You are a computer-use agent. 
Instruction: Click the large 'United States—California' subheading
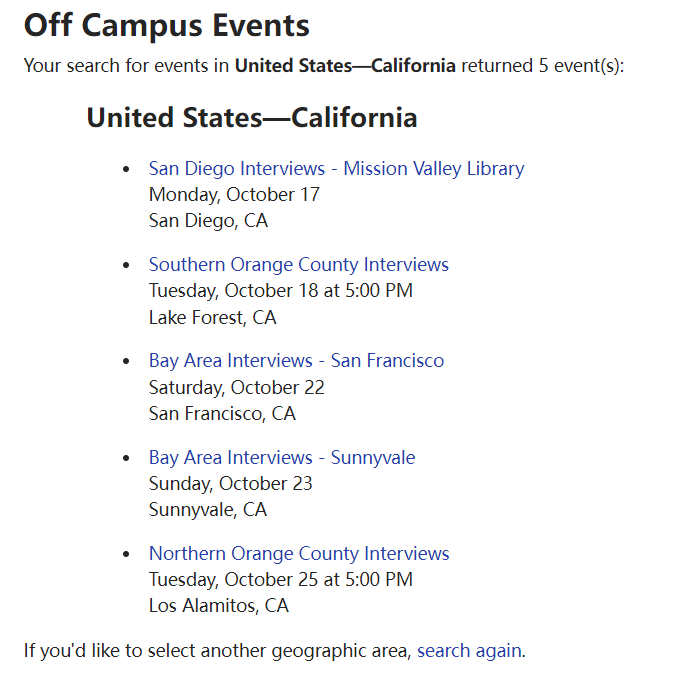252,118
